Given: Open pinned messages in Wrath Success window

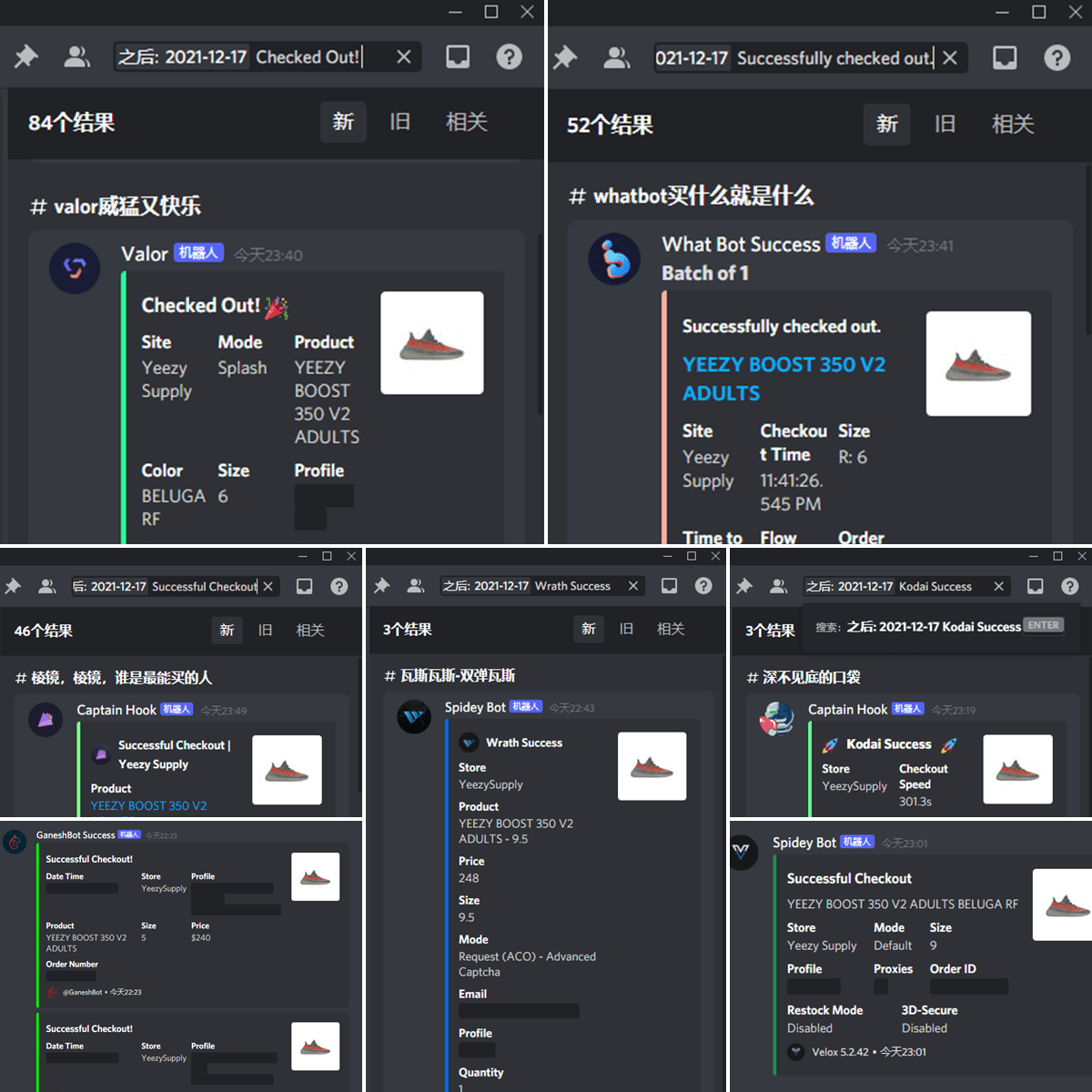Looking at the screenshot, I should [381, 585].
